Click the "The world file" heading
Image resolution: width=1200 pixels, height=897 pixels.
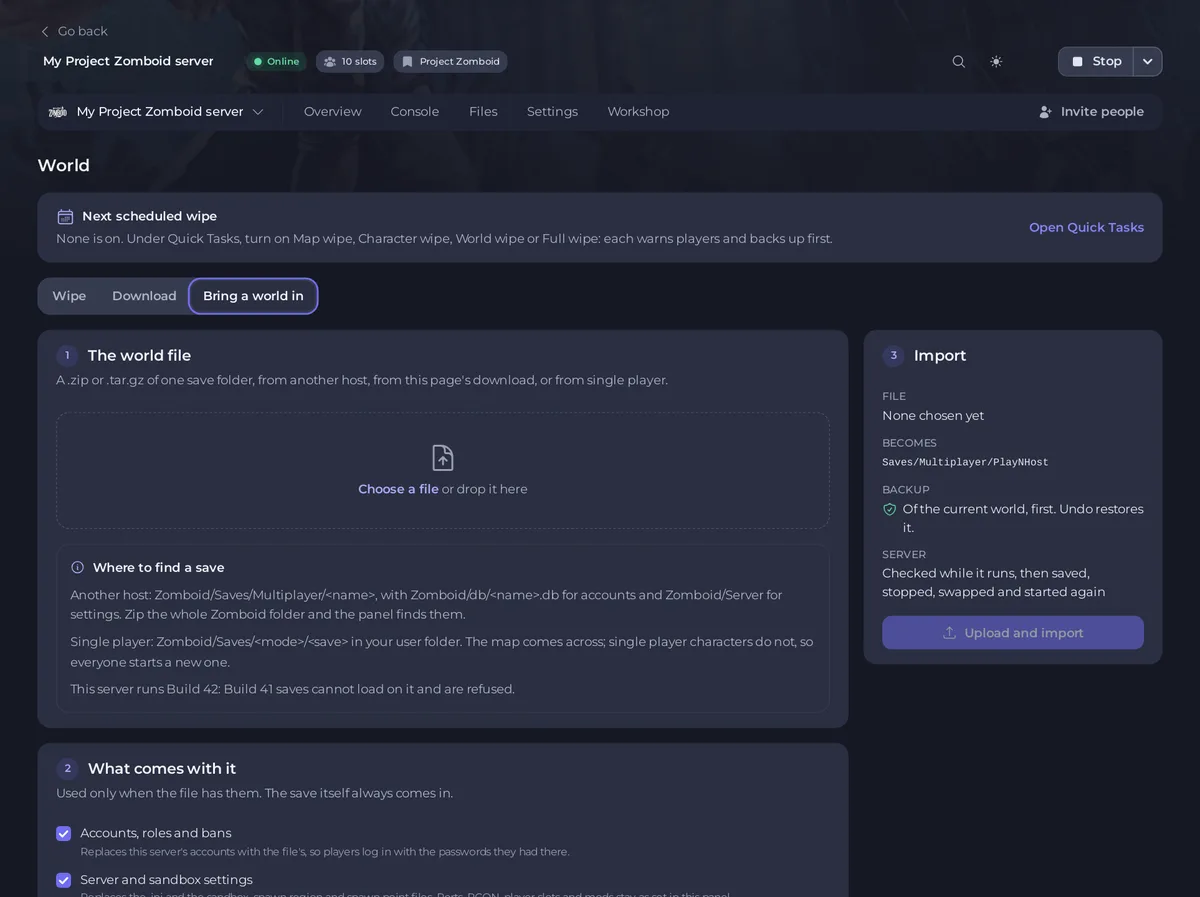(139, 355)
